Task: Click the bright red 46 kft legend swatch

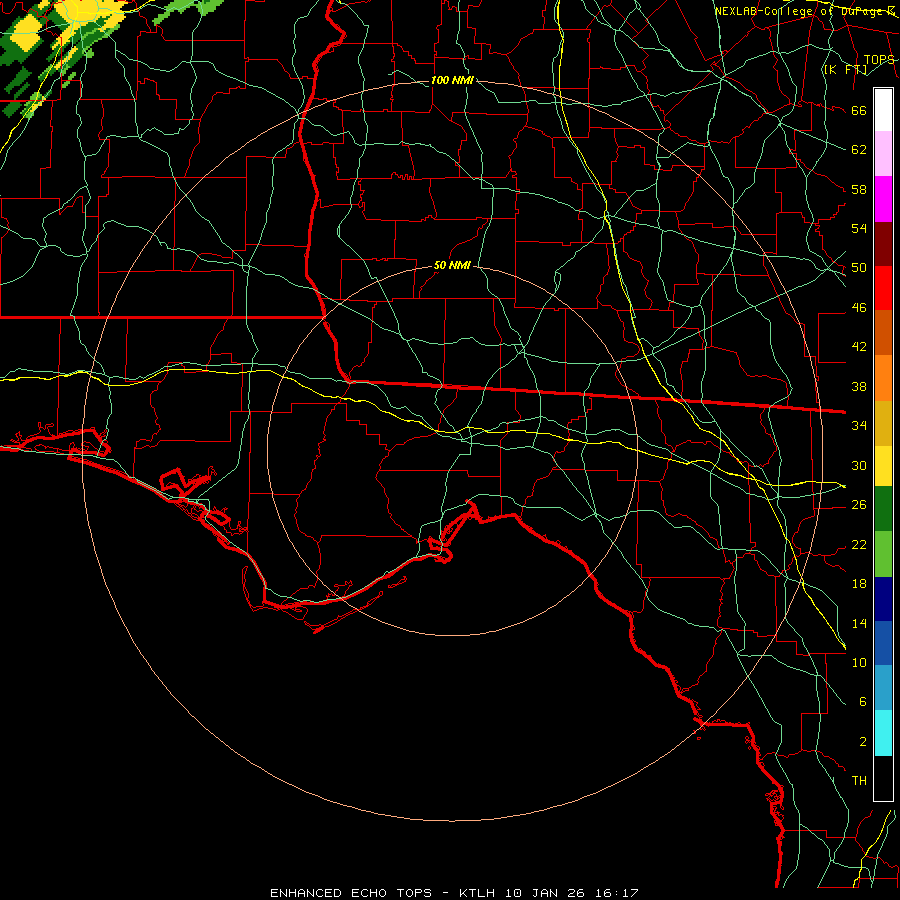Action: tap(883, 288)
